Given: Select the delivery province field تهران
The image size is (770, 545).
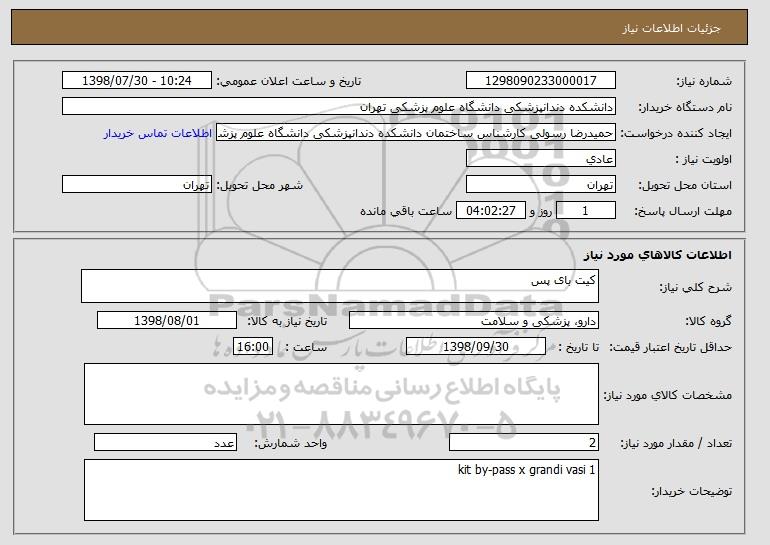Looking at the screenshot, I should click(541, 185).
